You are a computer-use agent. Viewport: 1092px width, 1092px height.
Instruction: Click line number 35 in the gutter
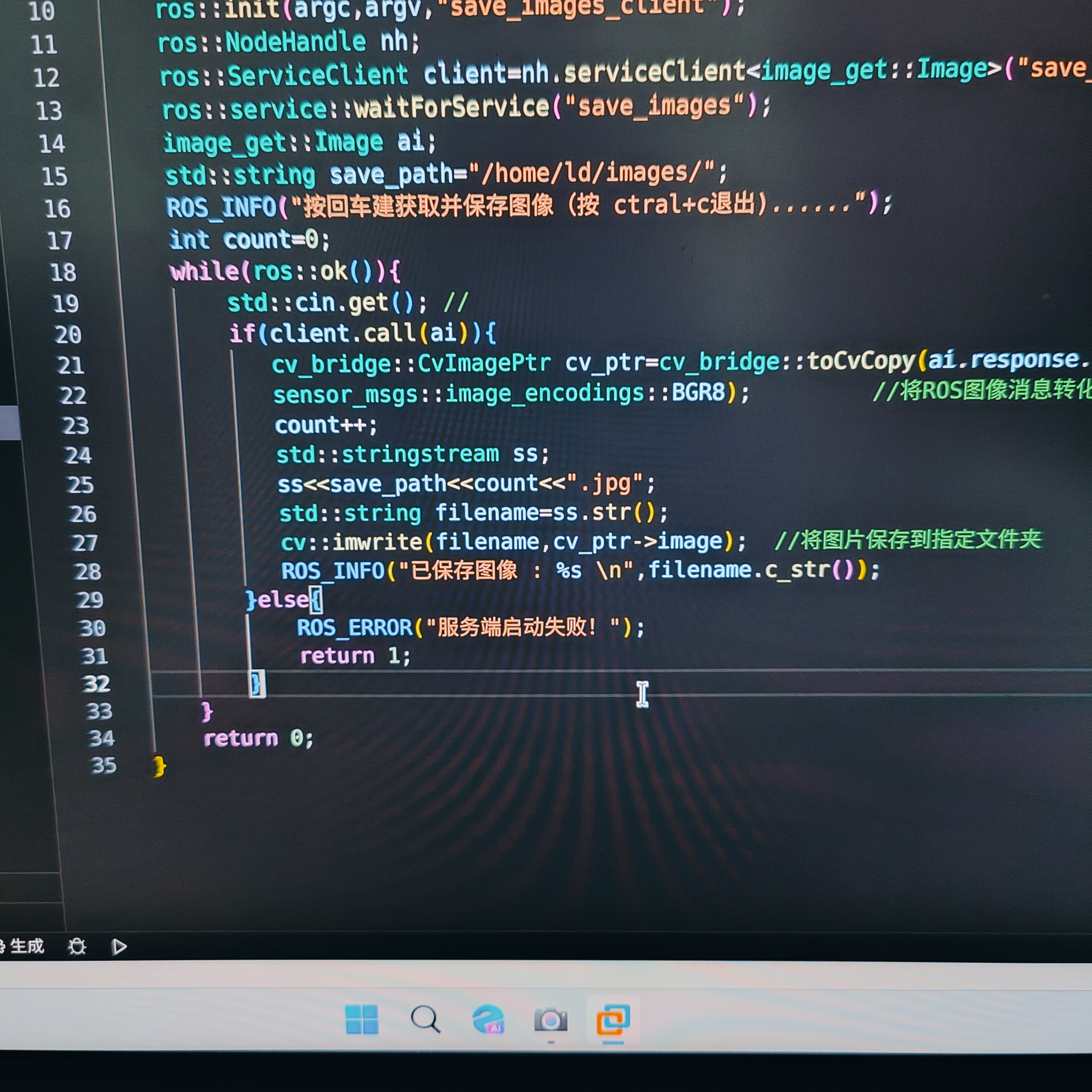pos(103,765)
